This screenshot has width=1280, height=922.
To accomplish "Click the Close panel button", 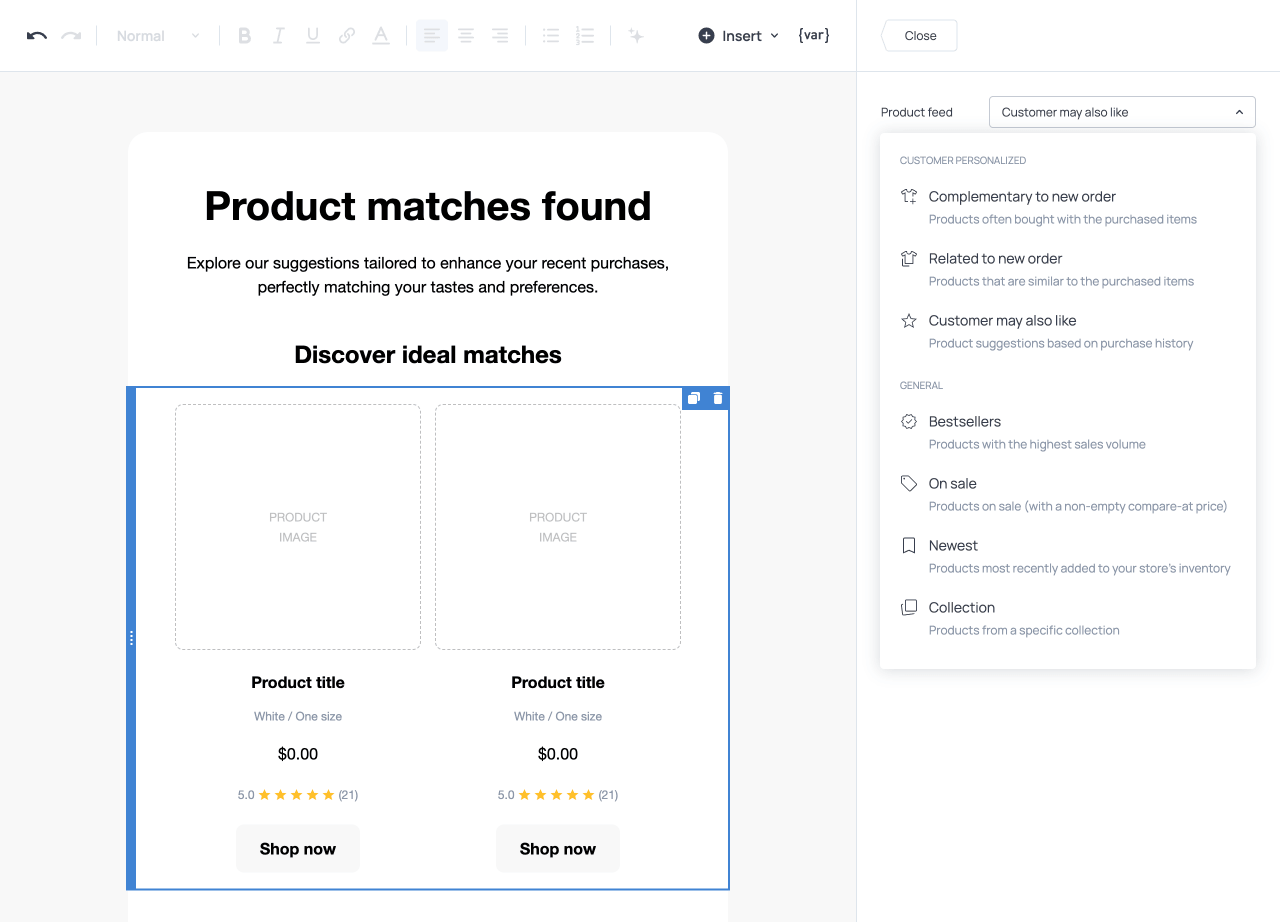I will coord(920,36).
